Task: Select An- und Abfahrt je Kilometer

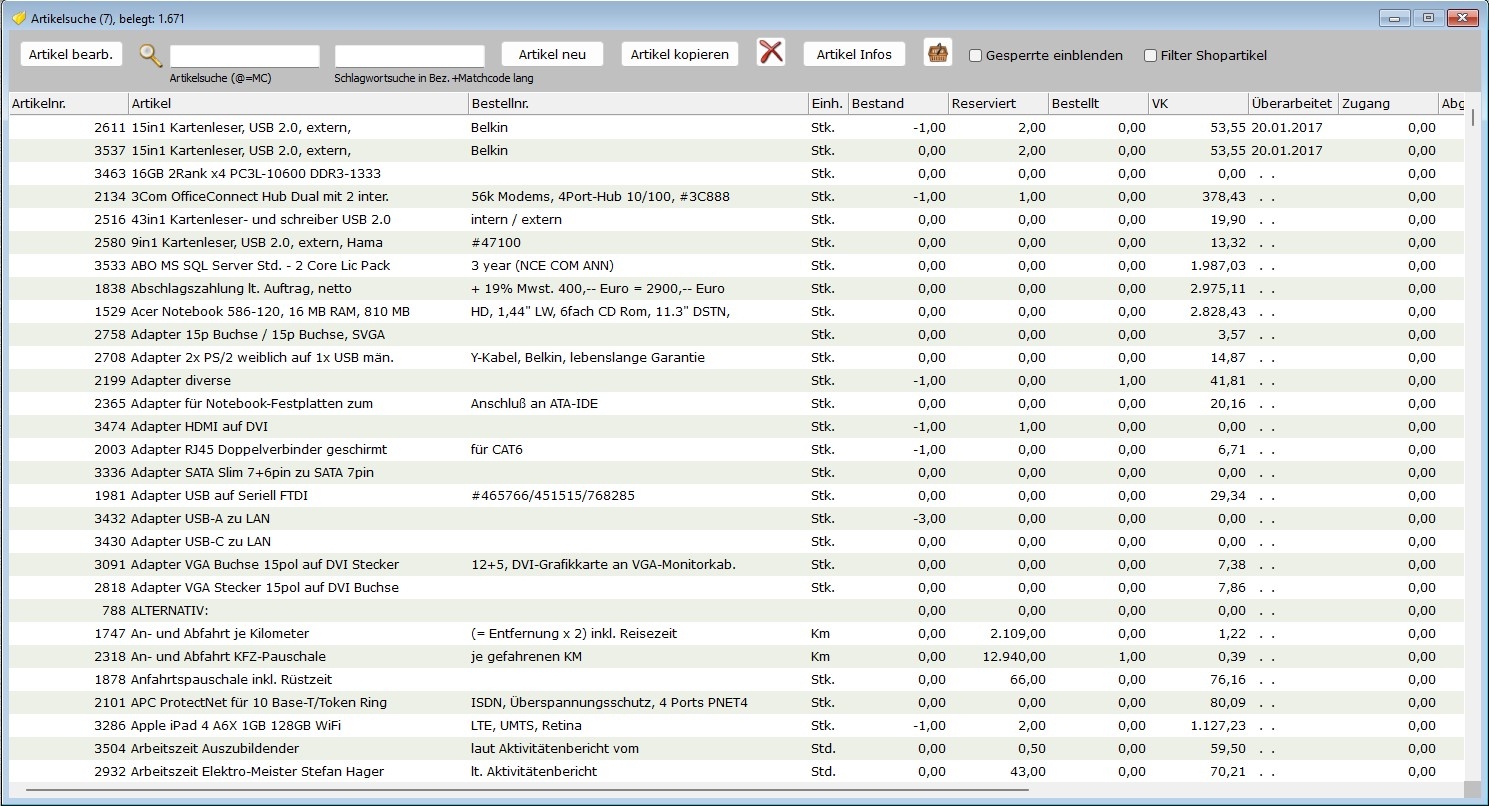Action: pyautogui.click(x=737, y=633)
